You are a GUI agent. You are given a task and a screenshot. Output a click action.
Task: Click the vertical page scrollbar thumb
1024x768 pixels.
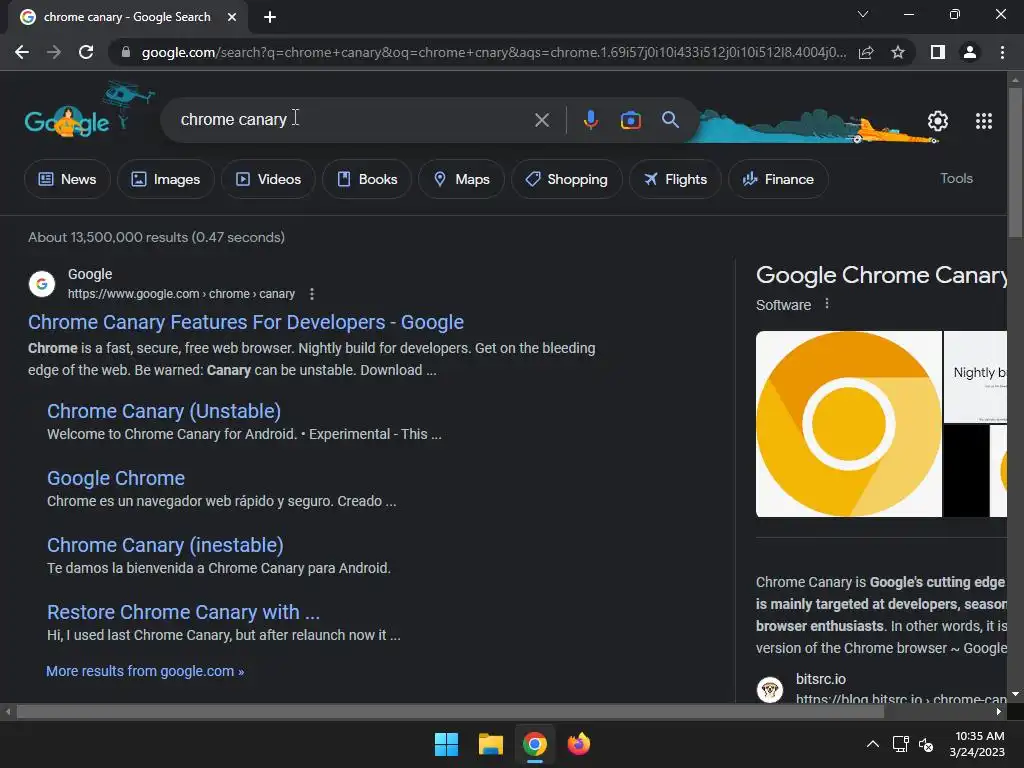(1015, 162)
